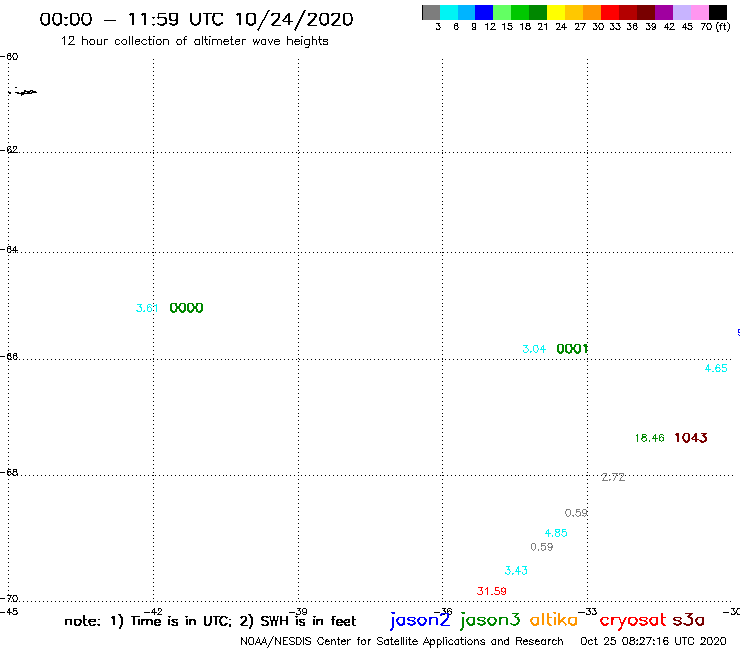Pick the bright red legend swatch

click(610, 12)
